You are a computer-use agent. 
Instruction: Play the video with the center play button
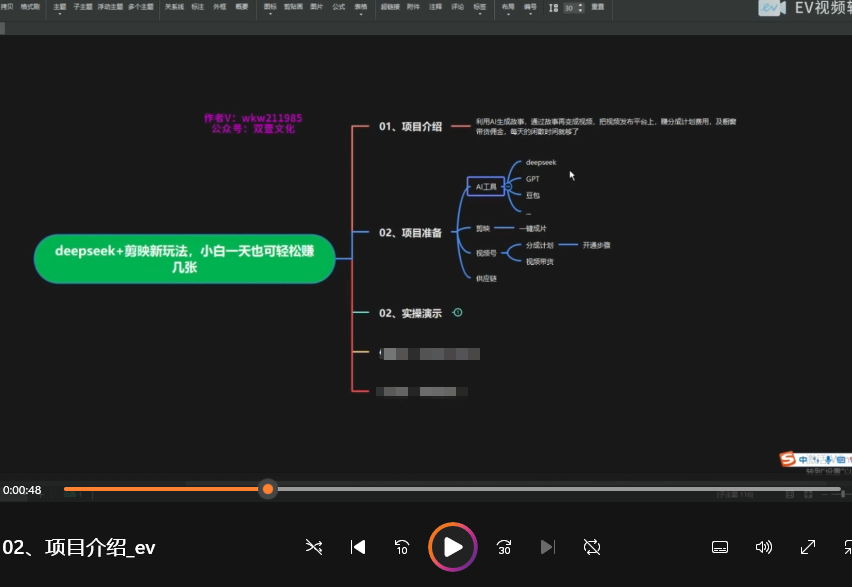(453, 547)
